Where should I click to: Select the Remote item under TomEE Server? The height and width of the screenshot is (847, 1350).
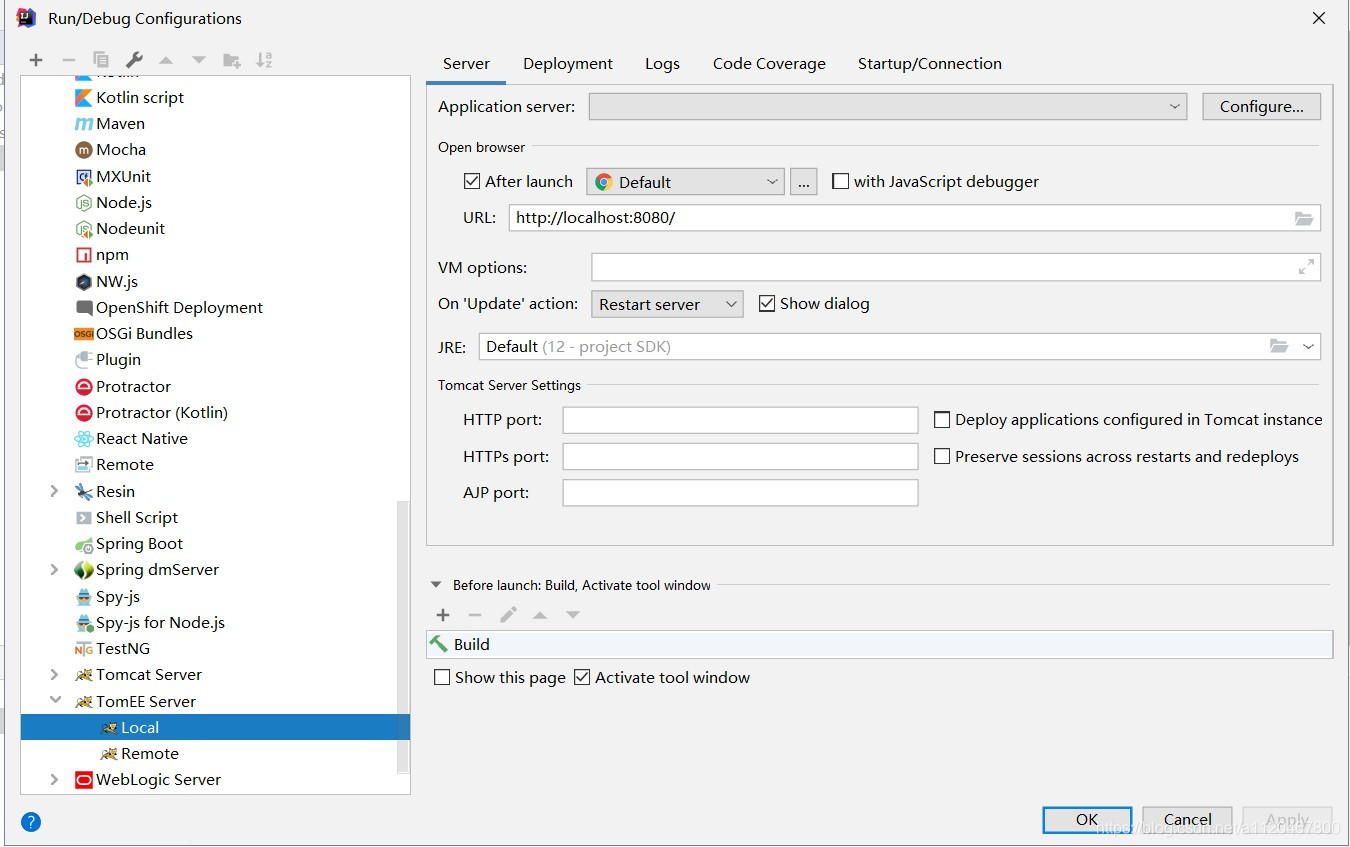click(x=150, y=754)
